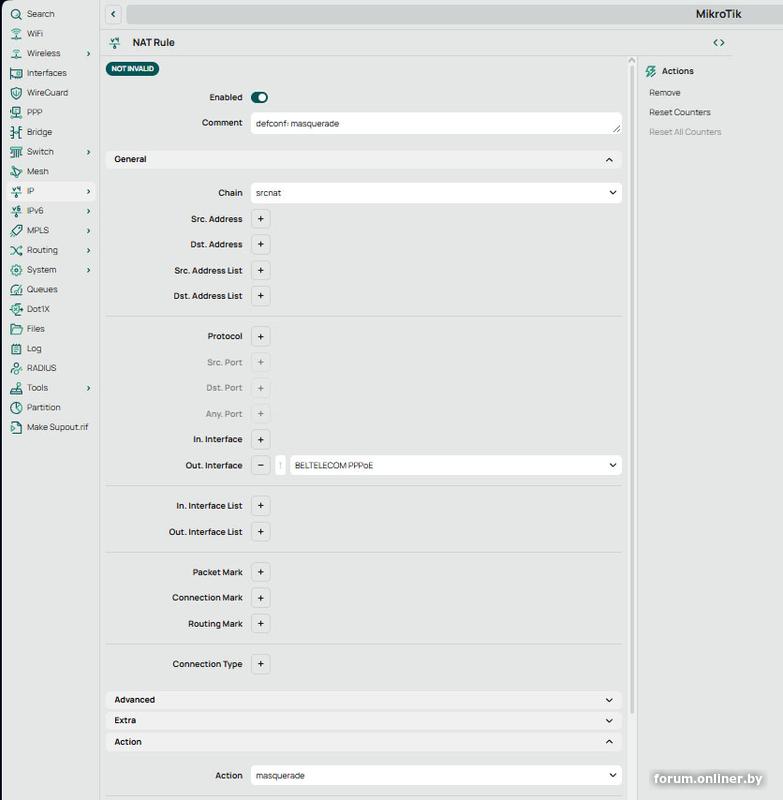
Task: Open the Queues icon in sidebar
Action: (16, 290)
